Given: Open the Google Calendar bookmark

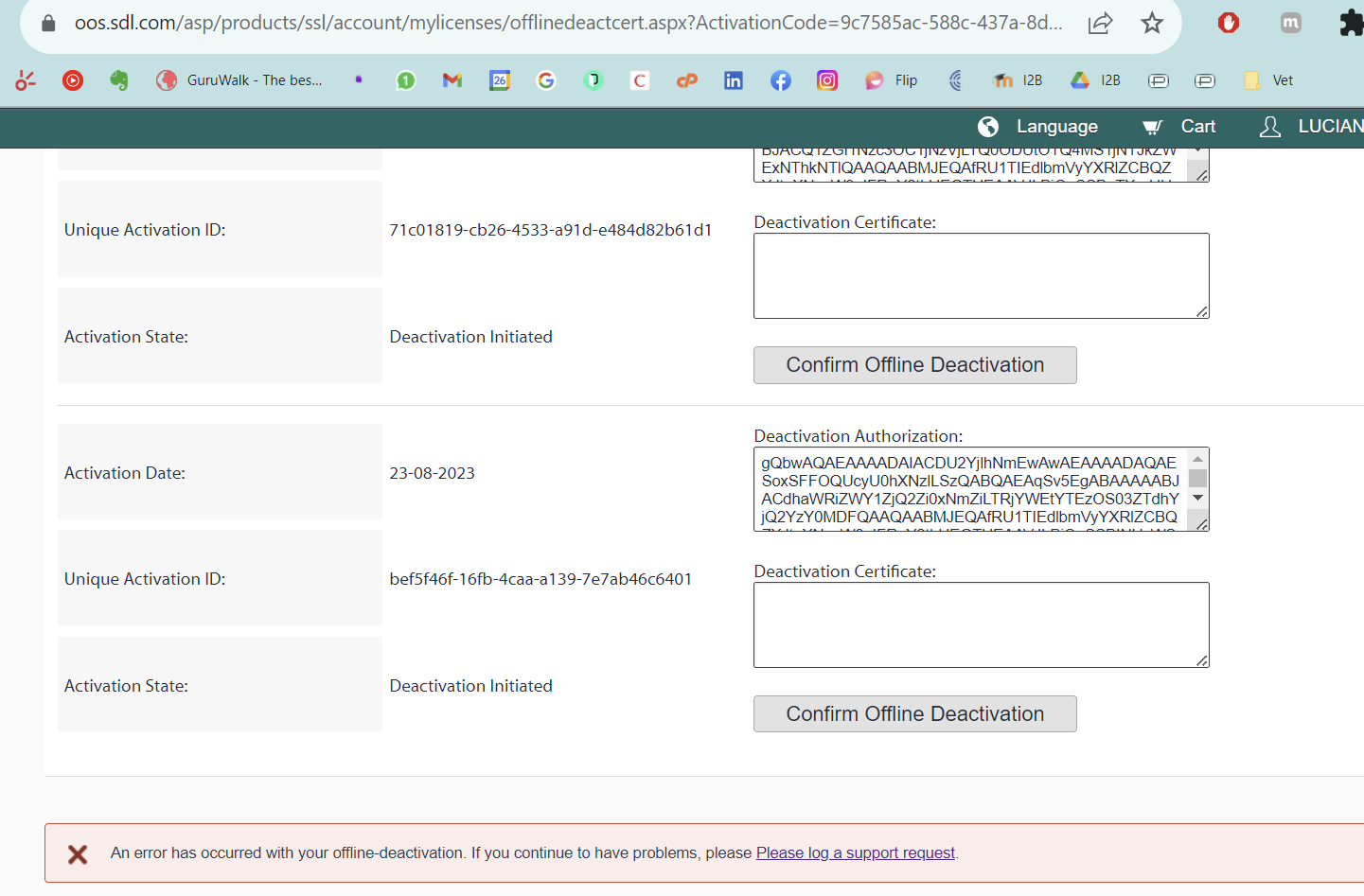Looking at the screenshot, I should point(500,80).
